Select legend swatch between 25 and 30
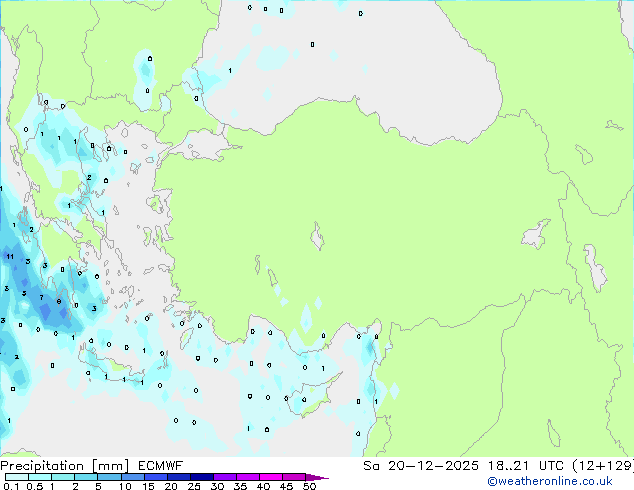The image size is (634, 490). point(201,477)
